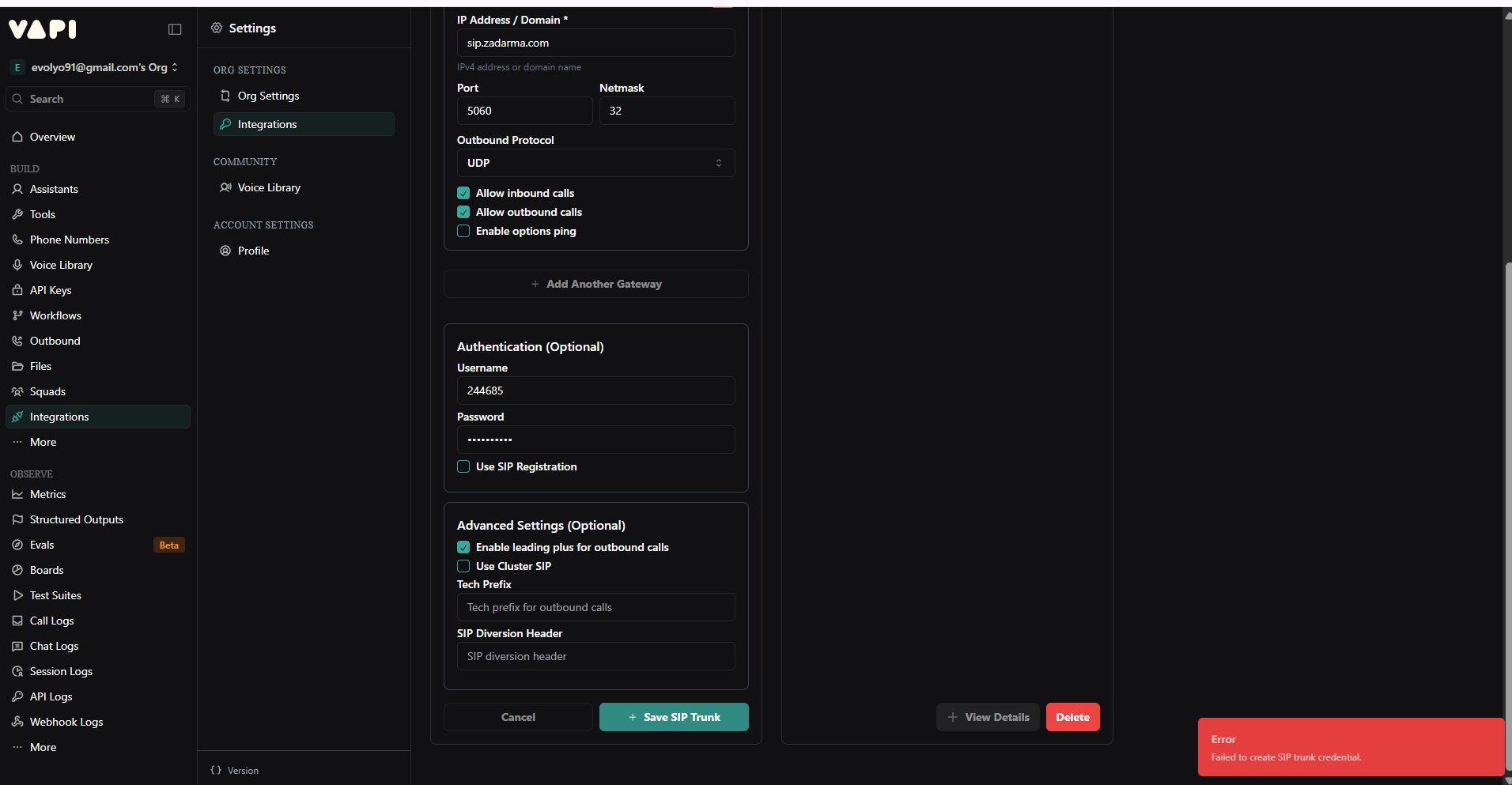Click the API Keys lock icon
This screenshot has height=785, width=1512.
click(x=17, y=290)
